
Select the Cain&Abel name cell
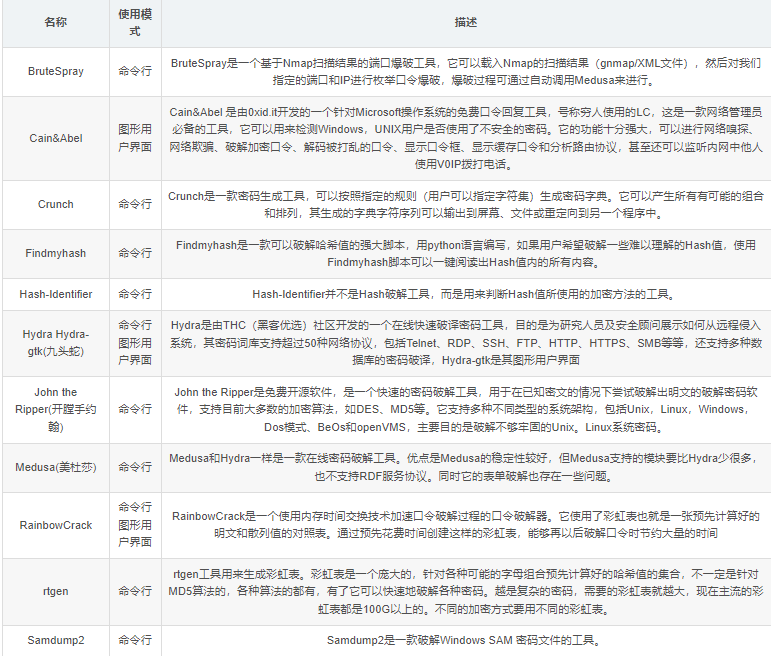click(56, 138)
